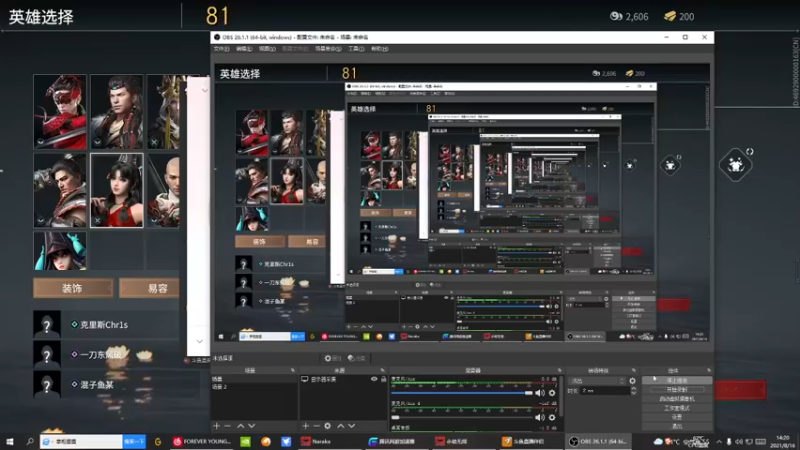Pop out the 转场特效 transitions dock
Image resolution: width=800 pixels, height=450 pixels.
(x=634, y=370)
